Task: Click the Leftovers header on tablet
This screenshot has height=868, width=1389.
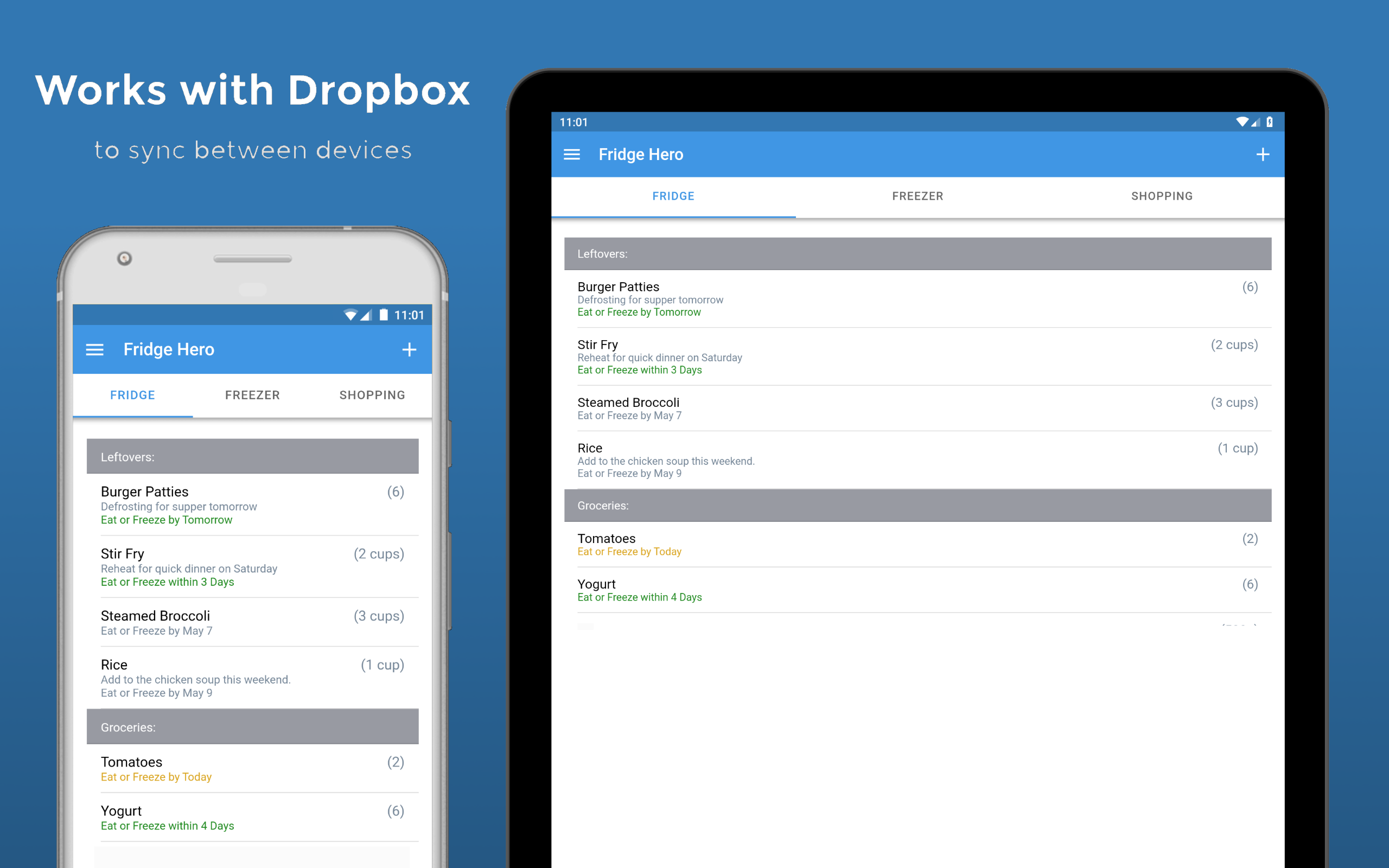Action: 917,254
